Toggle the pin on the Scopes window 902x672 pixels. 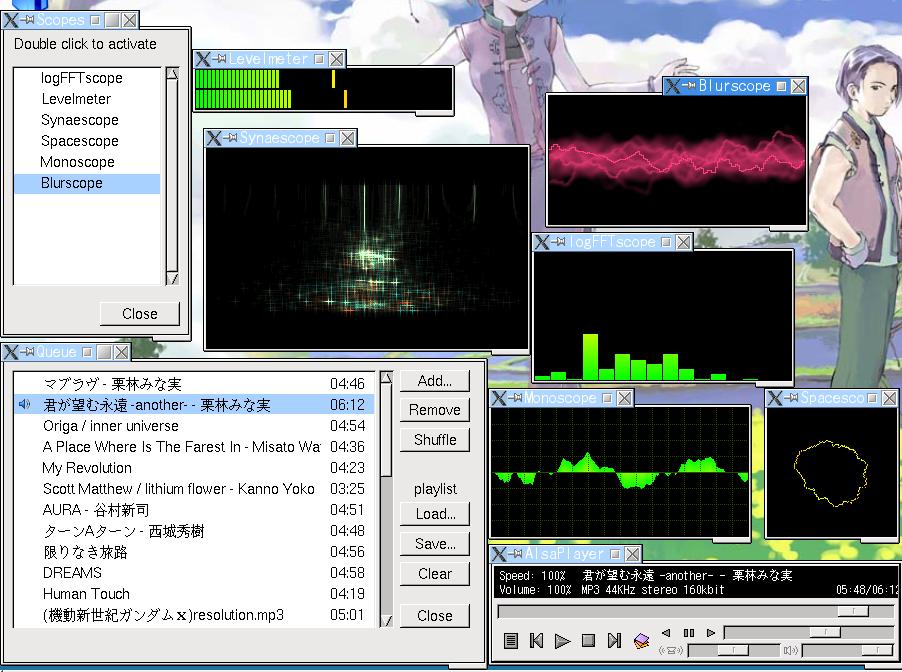tap(27, 20)
